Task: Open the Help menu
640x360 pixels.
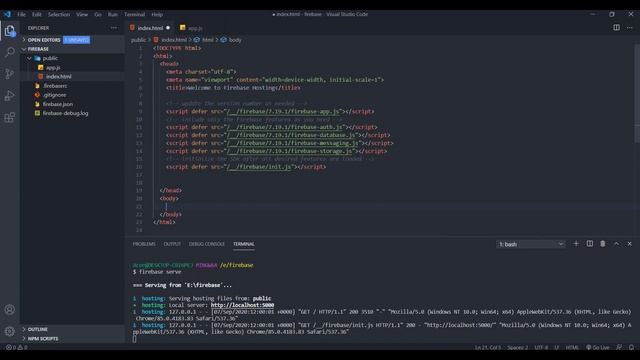Action: coord(157,14)
